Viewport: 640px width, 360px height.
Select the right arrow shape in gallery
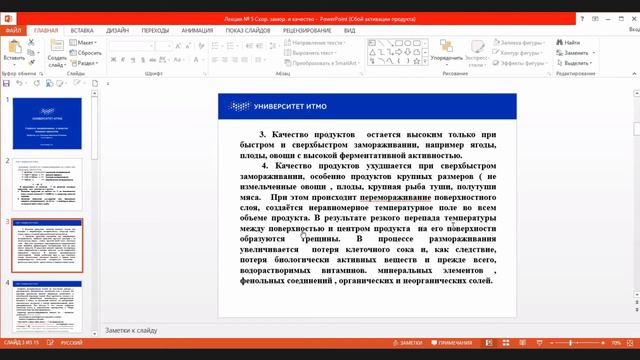point(399,52)
